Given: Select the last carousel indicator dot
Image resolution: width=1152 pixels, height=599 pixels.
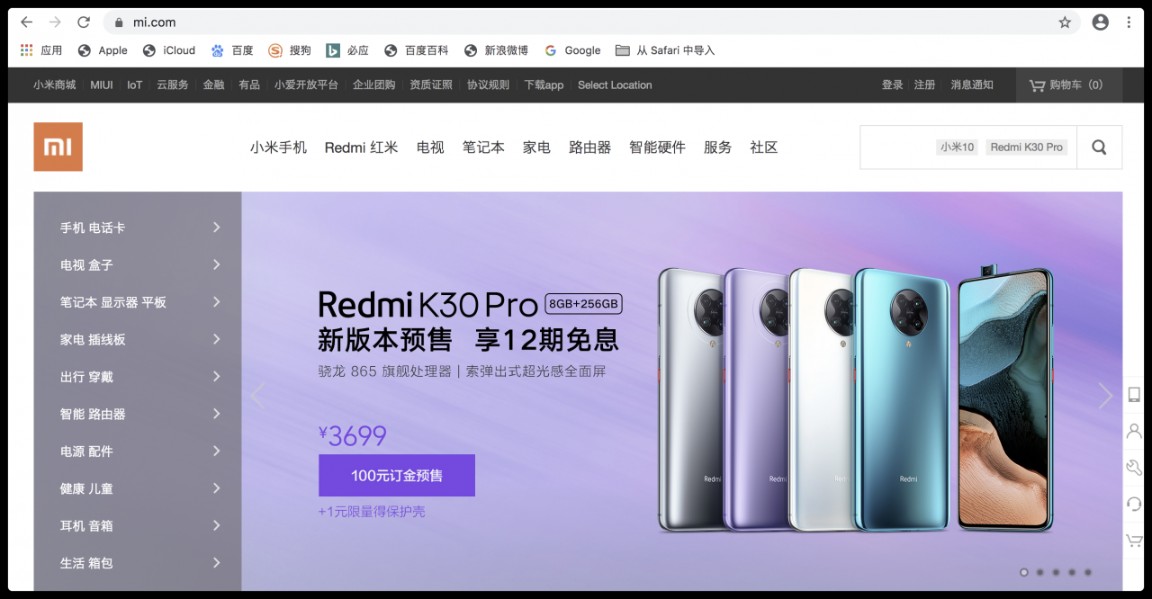Looking at the screenshot, I should [1088, 572].
